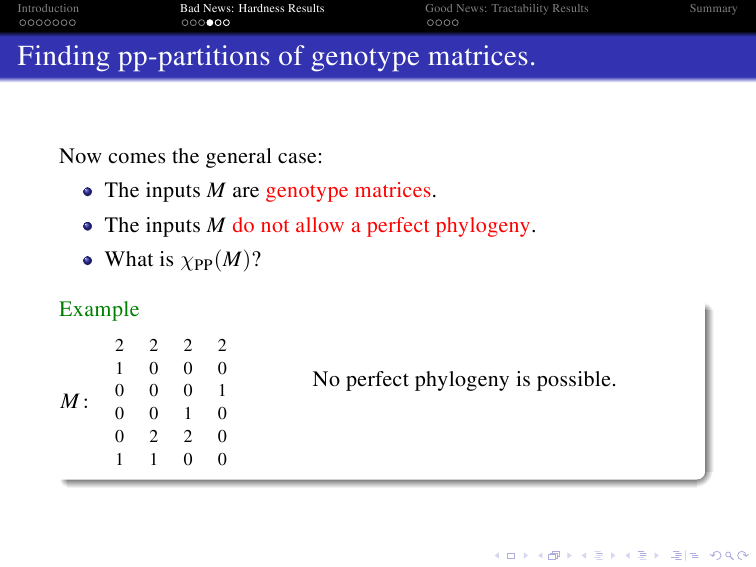Select first slide dot under Introduction

22,21
